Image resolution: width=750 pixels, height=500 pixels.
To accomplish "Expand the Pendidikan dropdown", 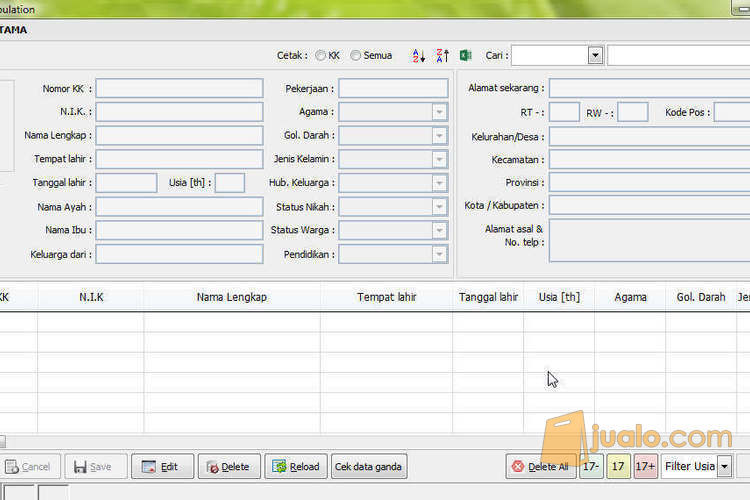I will 439,254.
